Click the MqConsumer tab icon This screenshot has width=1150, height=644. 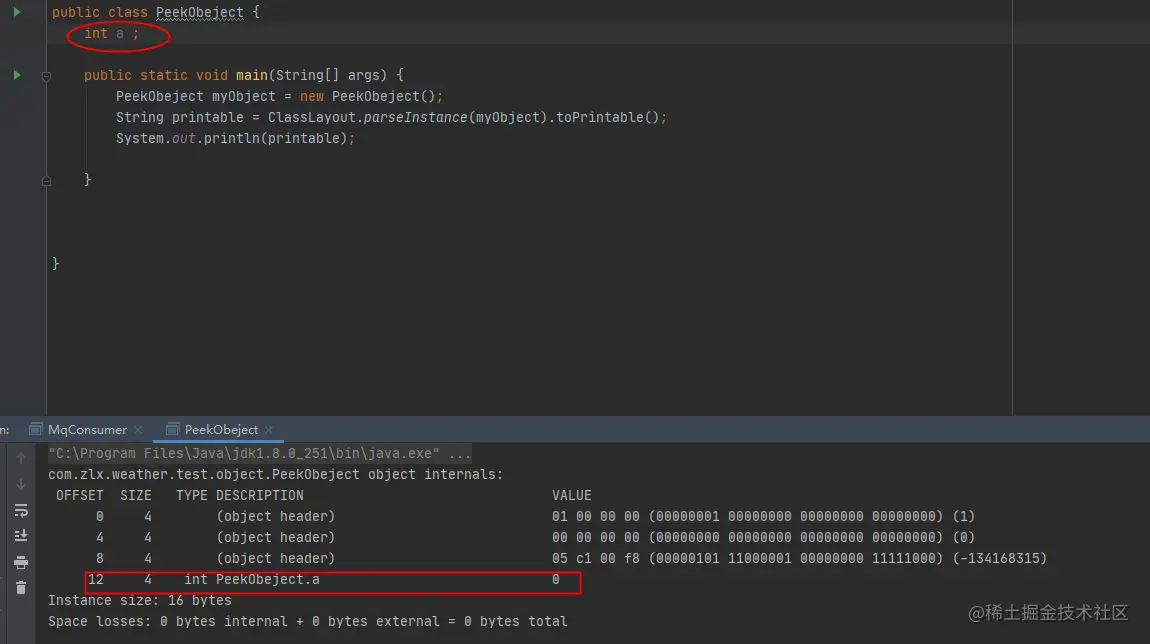click(35, 430)
